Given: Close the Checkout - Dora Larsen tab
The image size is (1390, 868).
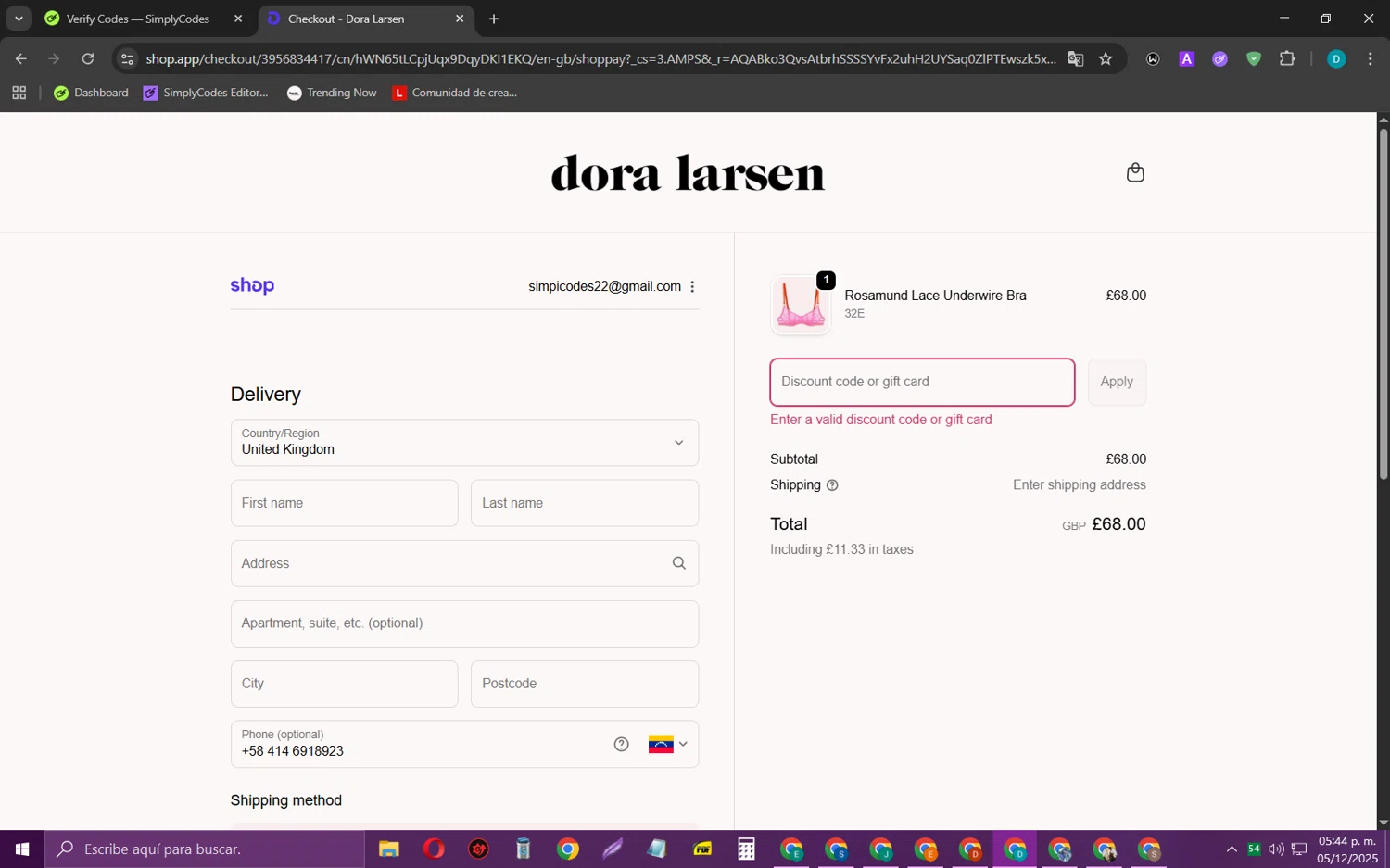Looking at the screenshot, I should tap(460, 19).
